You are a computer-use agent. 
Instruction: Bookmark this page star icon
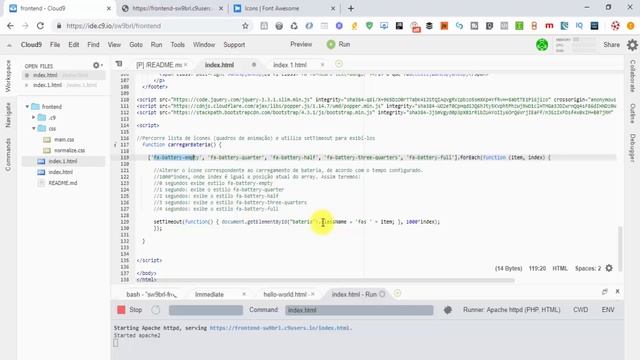click(245, 26)
